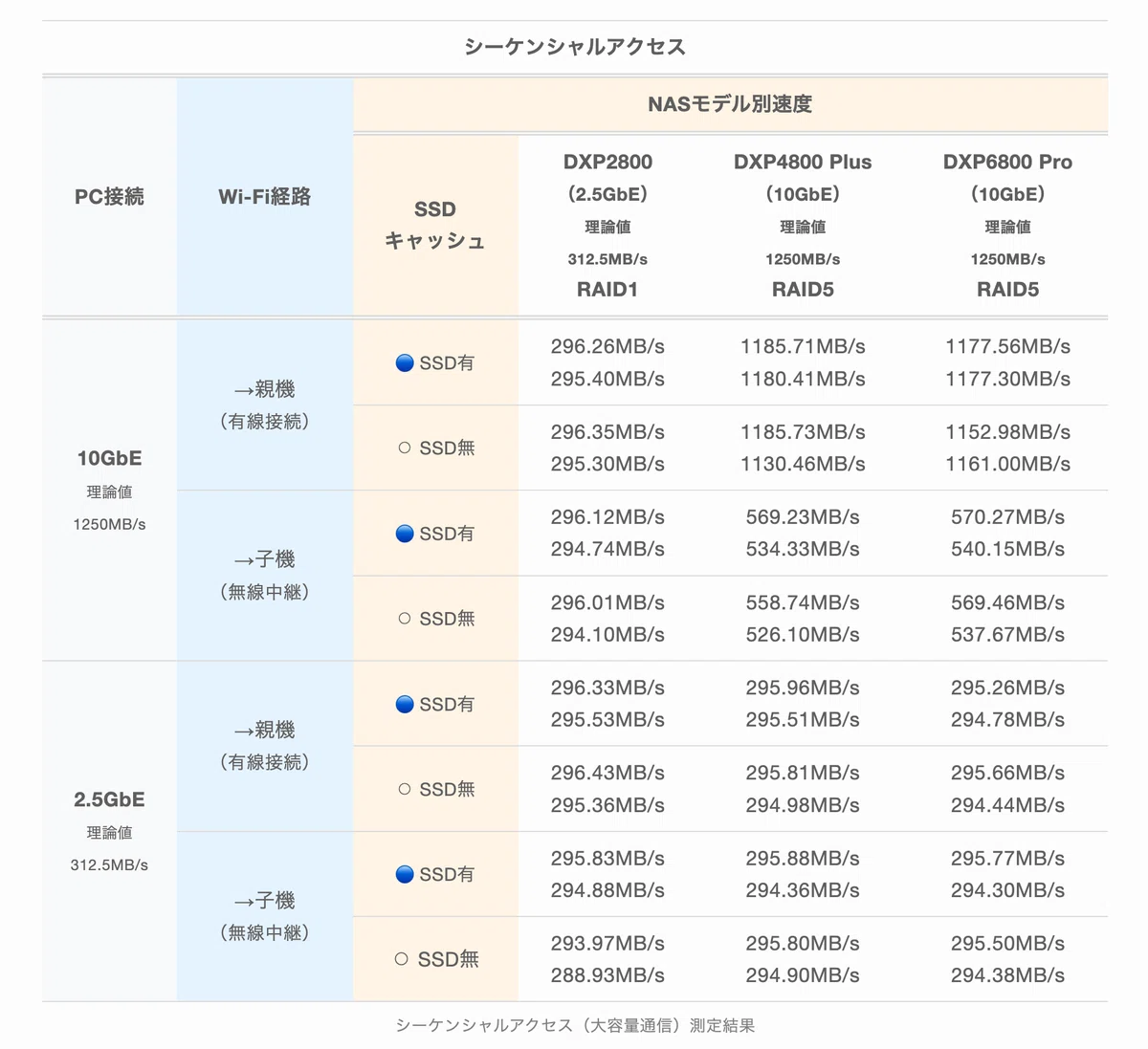Click the value 1185.71MB/s
The height and width of the screenshot is (1049, 1148).
pos(803,346)
